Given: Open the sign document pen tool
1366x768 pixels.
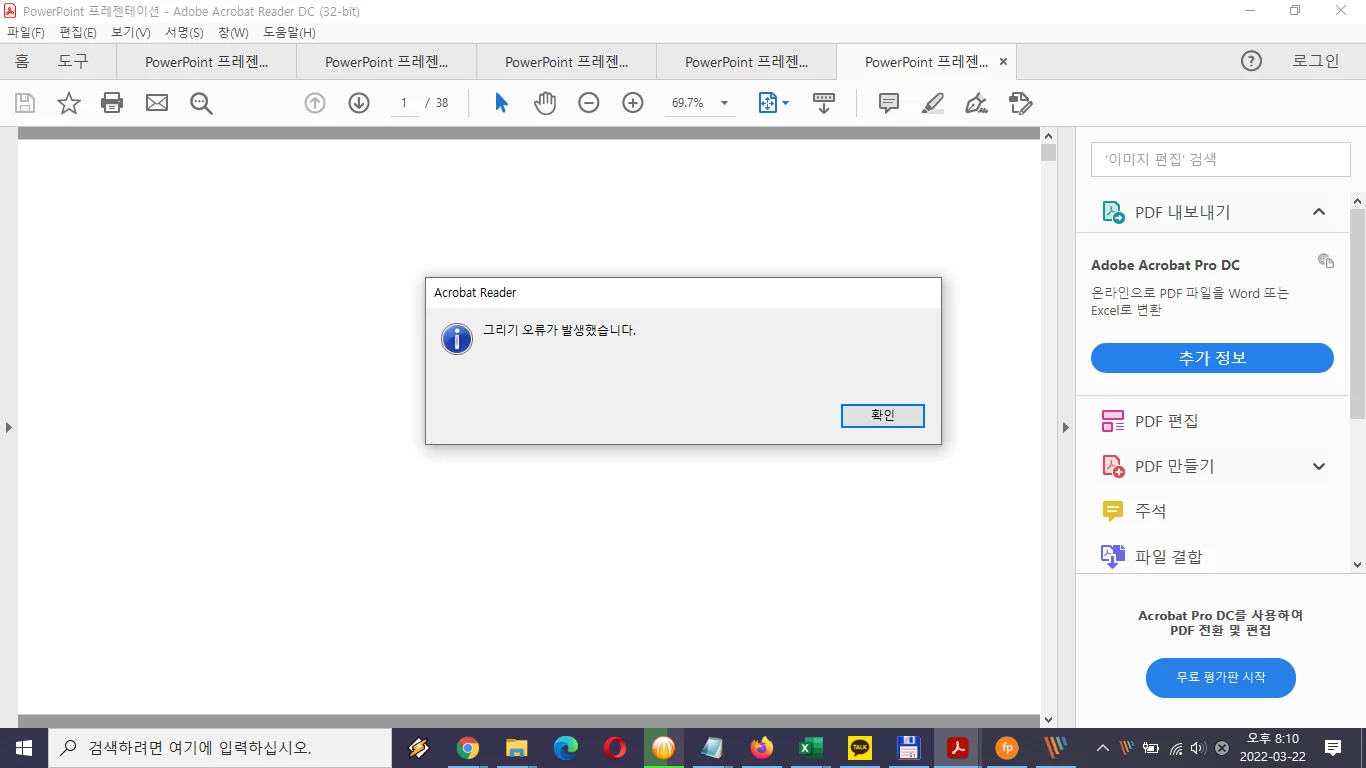Looking at the screenshot, I should (977, 103).
